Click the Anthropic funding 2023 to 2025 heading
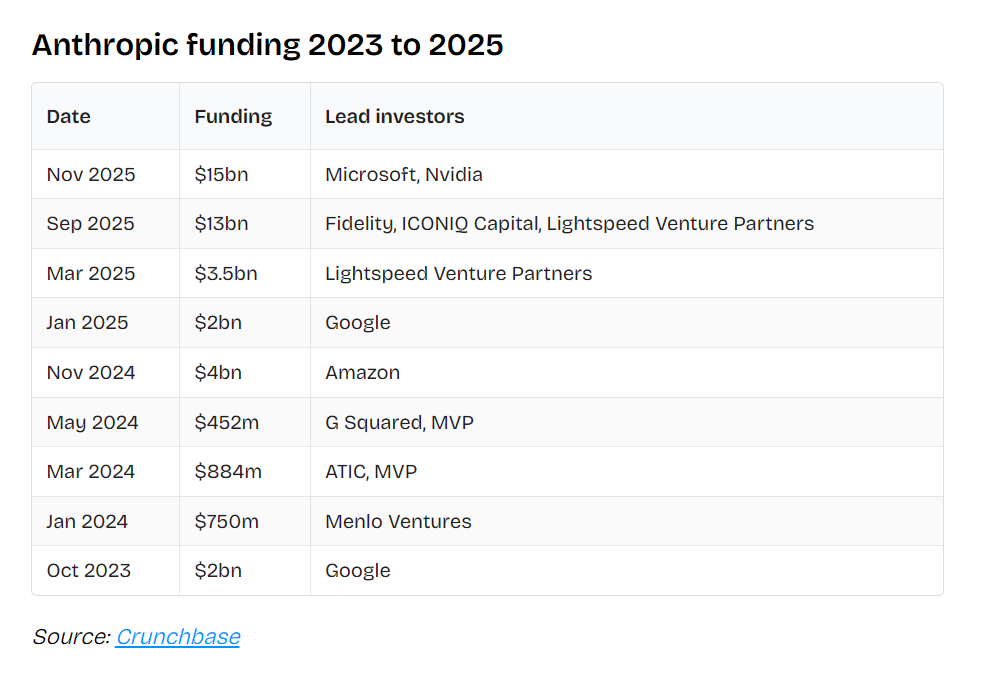The width and height of the screenshot is (982, 677). coord(267,45)
